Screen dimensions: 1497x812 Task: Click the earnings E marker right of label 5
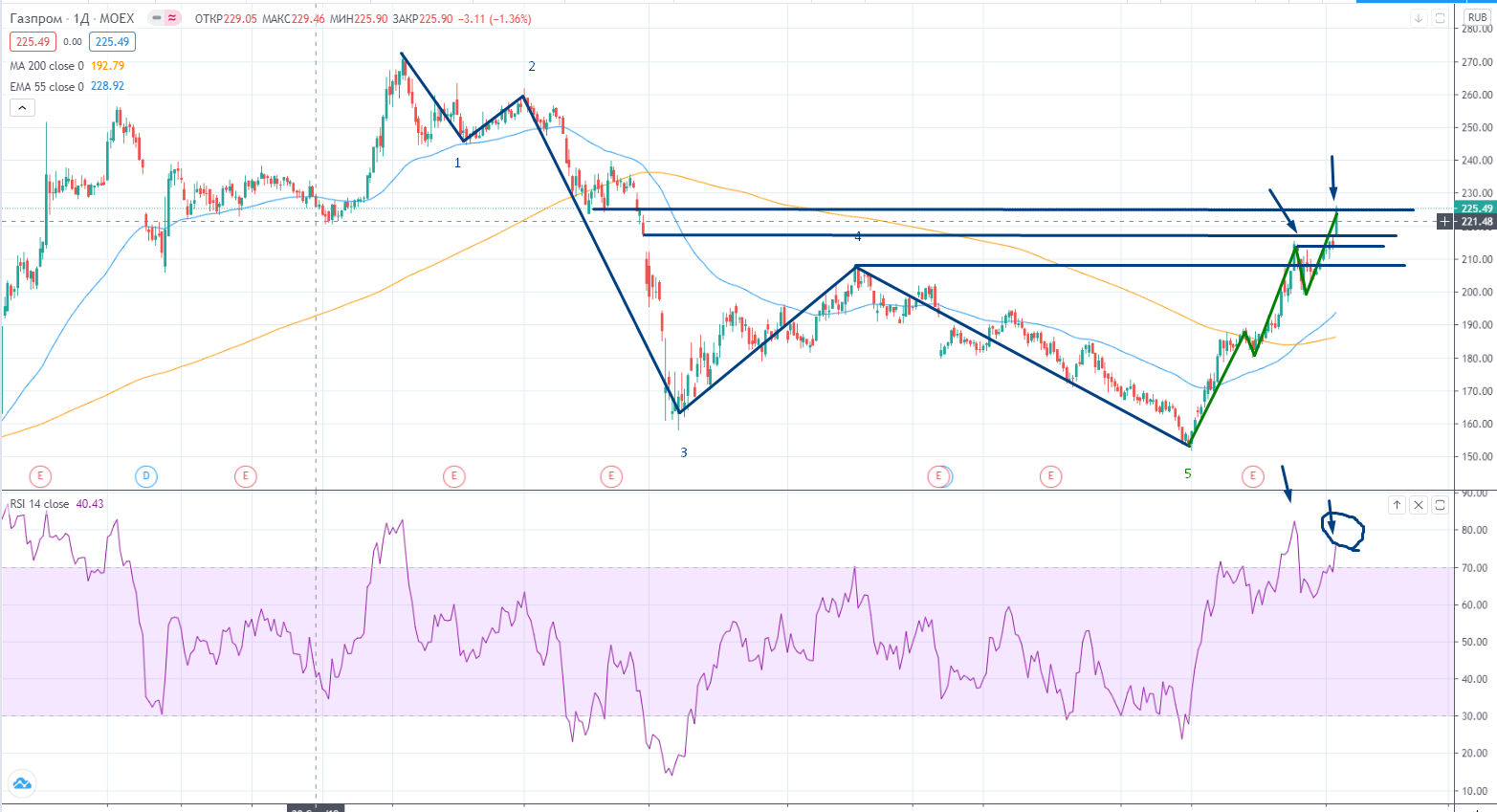click(x=1252, y=475)
